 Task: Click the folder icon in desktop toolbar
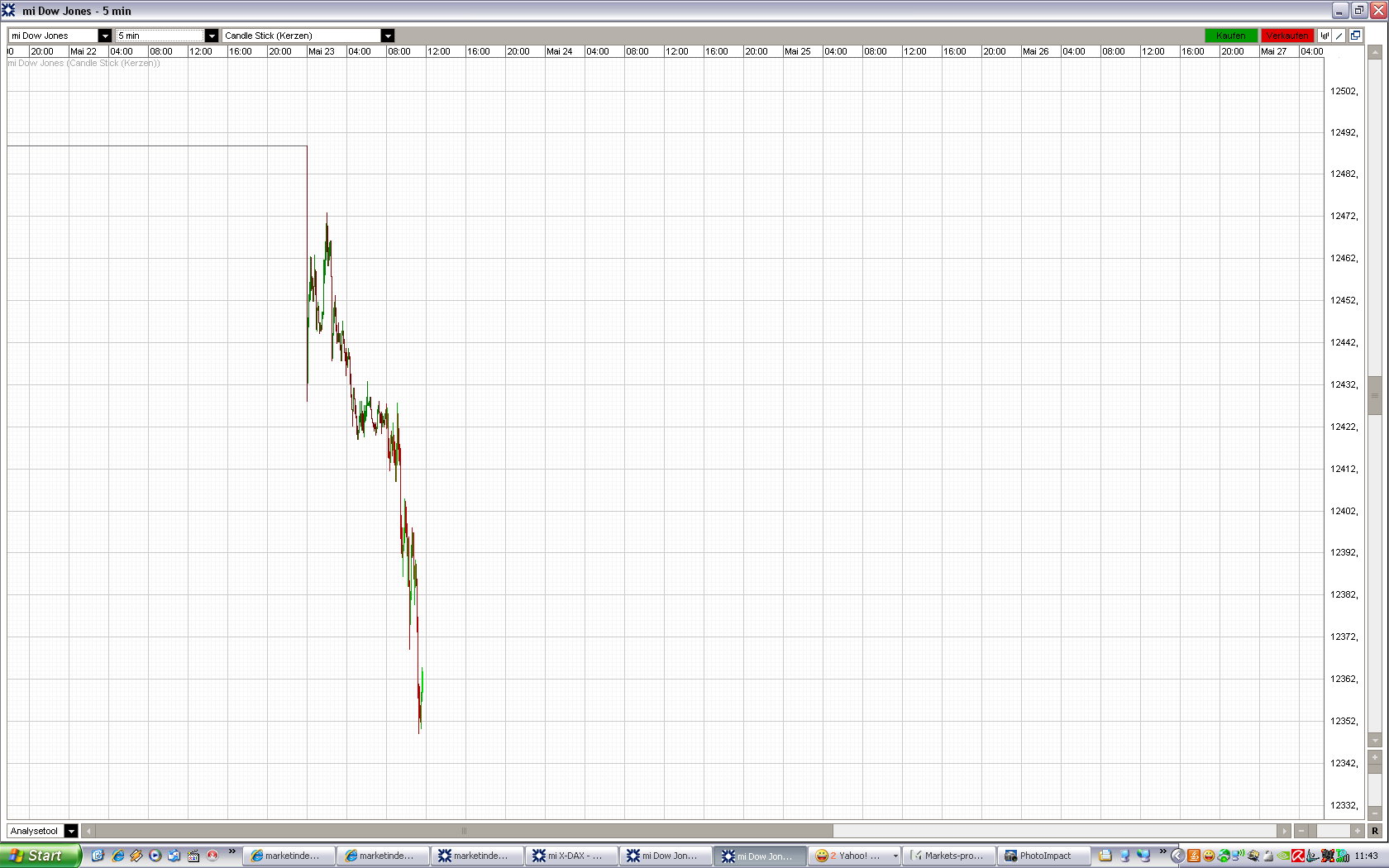1105,856
